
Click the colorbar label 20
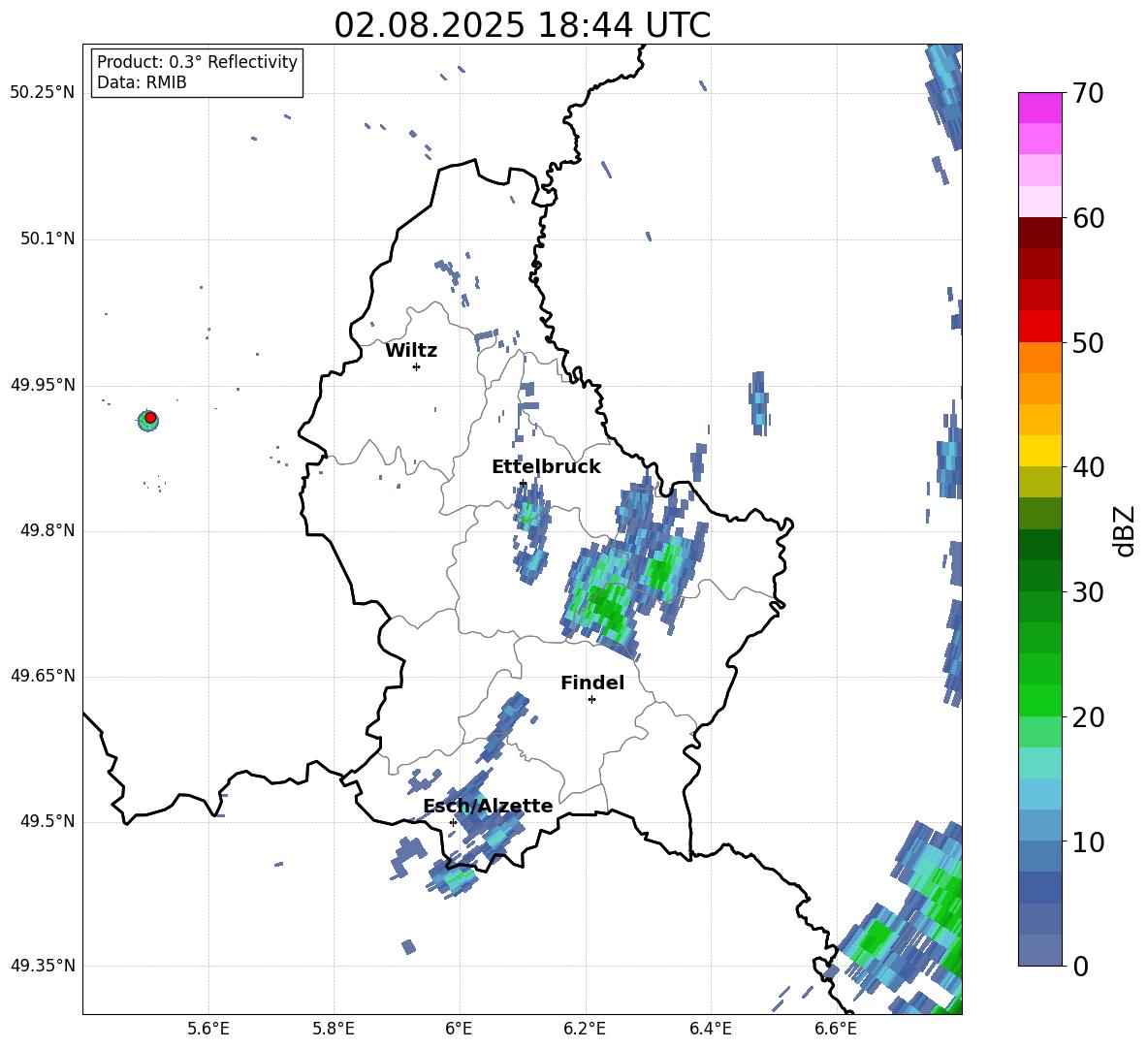click(x=1089, y=717)
